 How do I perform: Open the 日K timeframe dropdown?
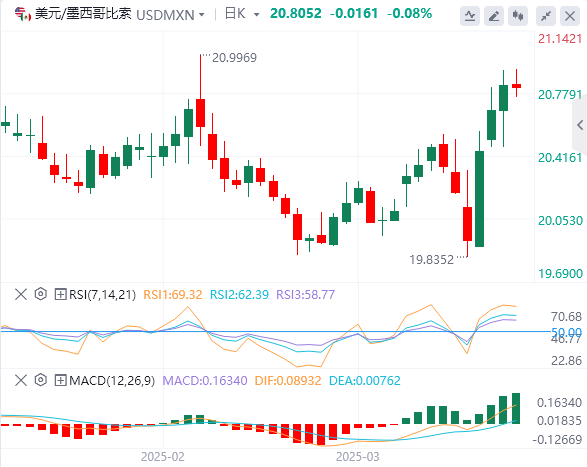[242, 14]
